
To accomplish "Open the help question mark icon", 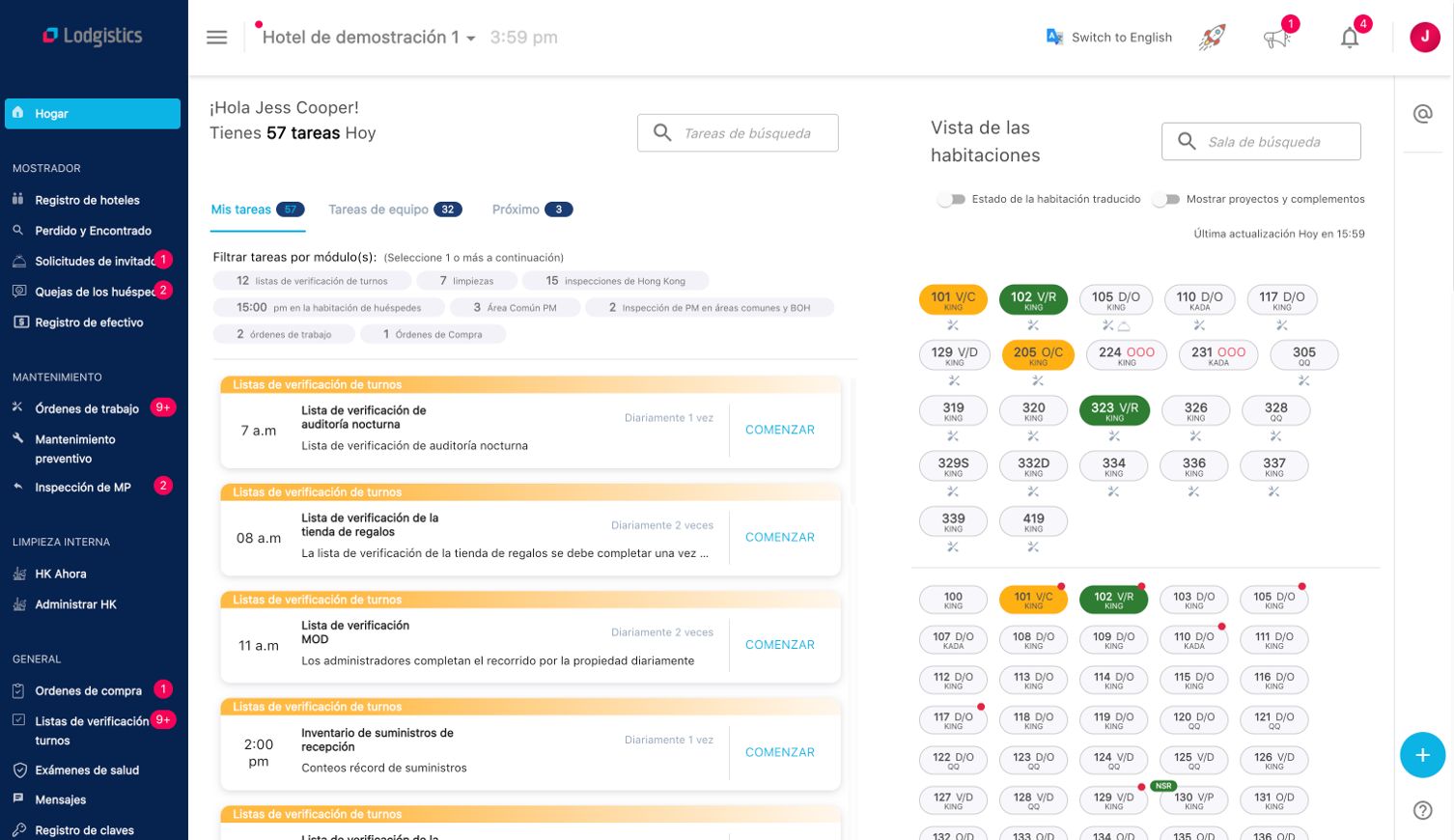I will tap(1422, 810).
